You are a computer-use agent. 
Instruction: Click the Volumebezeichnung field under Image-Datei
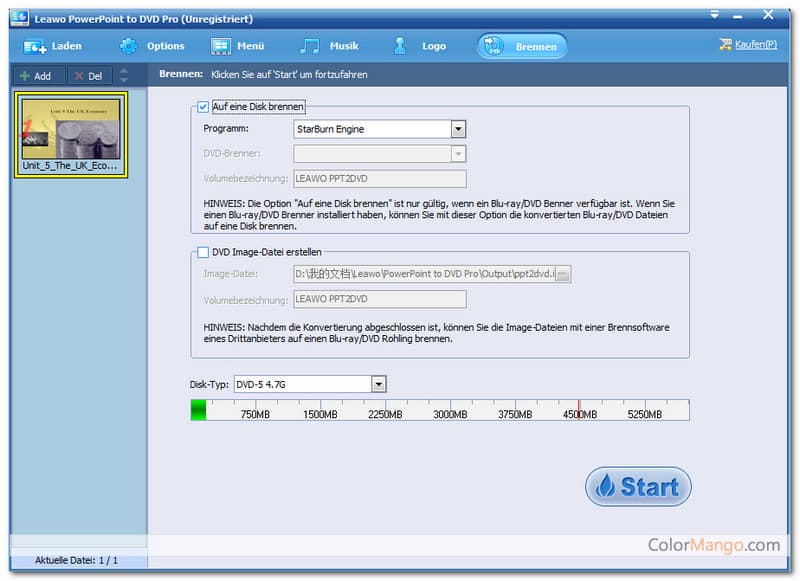(380, 299)
